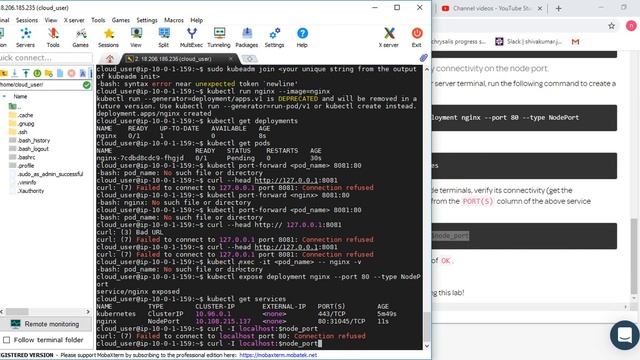Click the file panel horizontal scrollbar right arrow
Screen dimensions: 640x360
pyautogui.click(x=88, y=312)
